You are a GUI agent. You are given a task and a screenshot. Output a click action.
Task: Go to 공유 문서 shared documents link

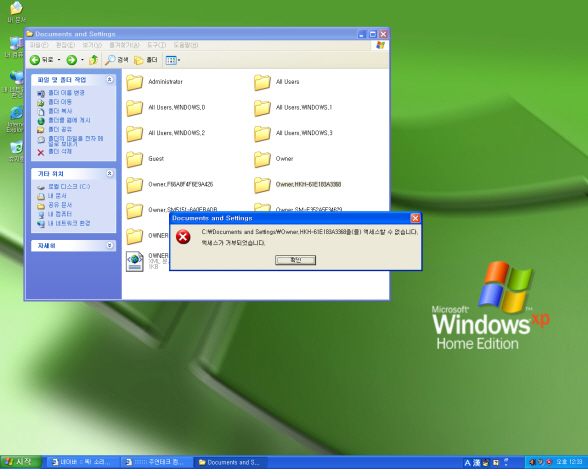coord(60,205)
